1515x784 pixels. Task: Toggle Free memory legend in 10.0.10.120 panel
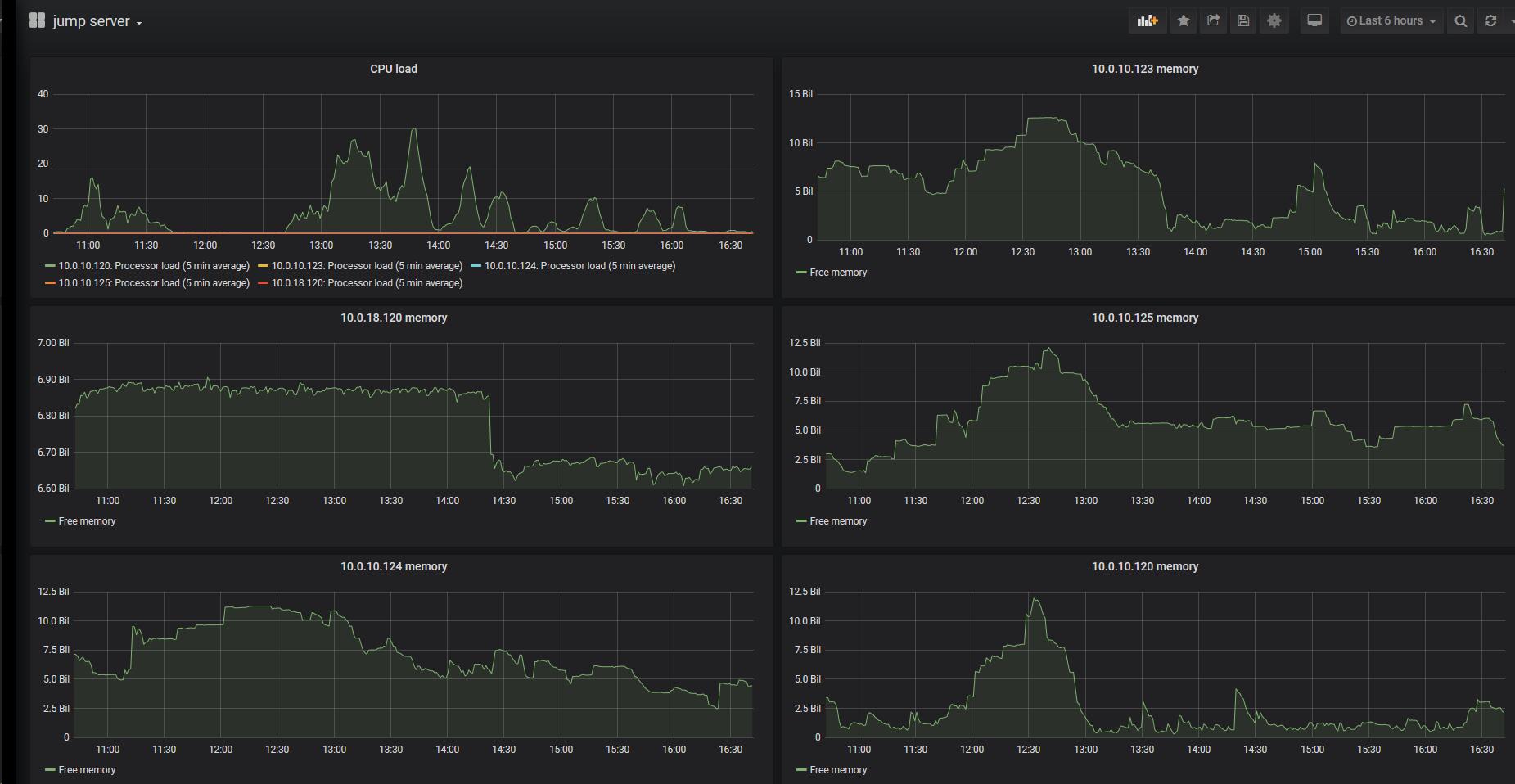tap(838, 770)
